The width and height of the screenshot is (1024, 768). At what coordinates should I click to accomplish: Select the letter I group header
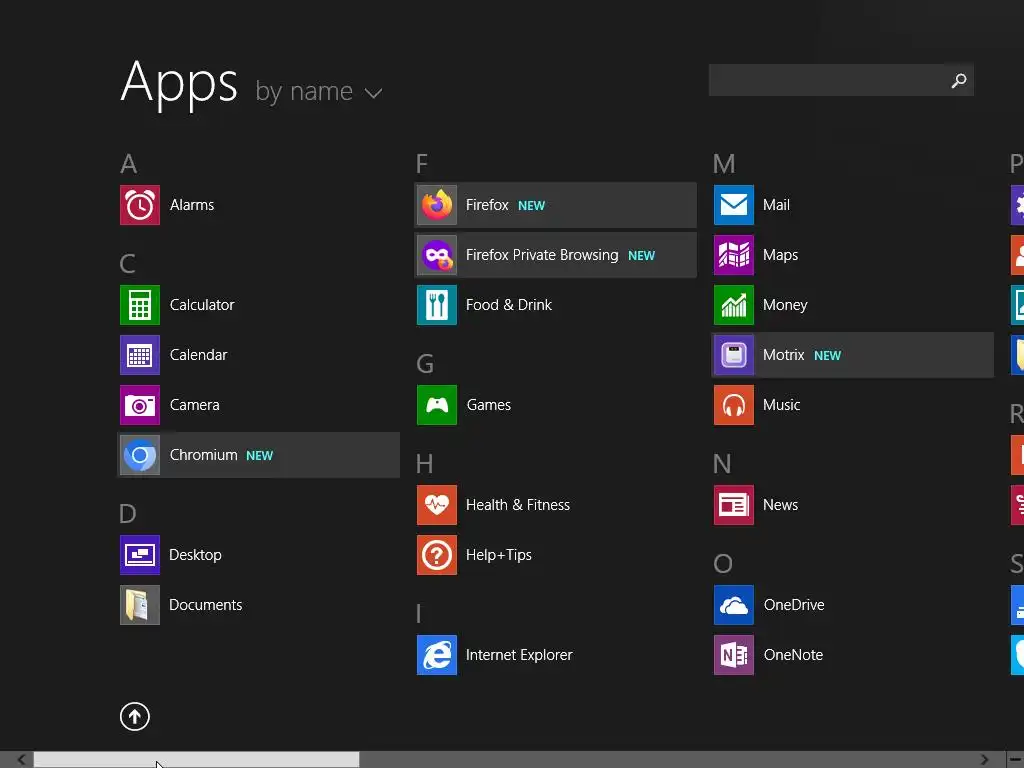click(419, 614)
